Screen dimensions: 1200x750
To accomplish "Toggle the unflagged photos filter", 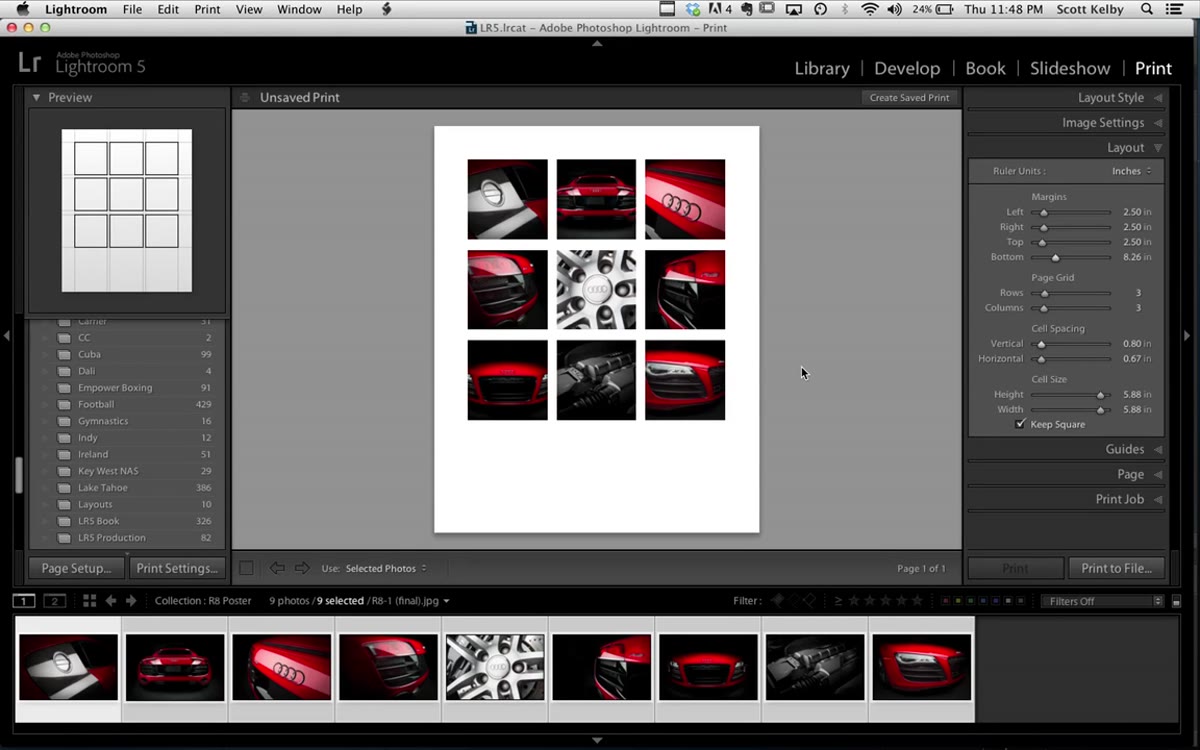I will pyautogui.click(x=794, y=601).
